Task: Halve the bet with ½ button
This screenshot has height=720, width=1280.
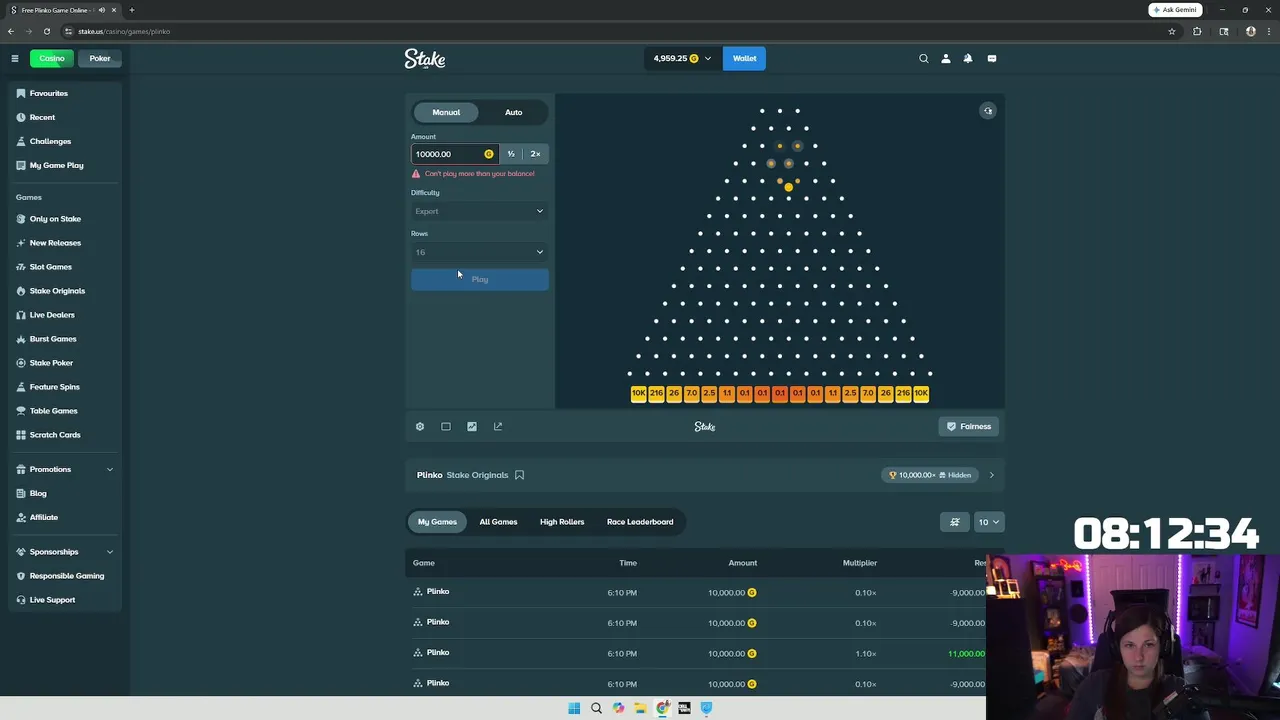Action: [x=511, y=154]
